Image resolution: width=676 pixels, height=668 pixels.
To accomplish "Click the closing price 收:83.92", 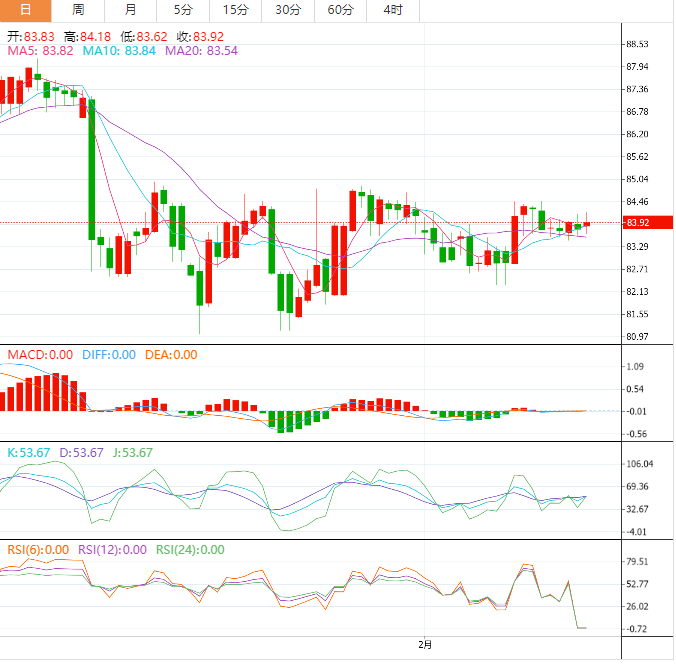I will pos(200,37).
